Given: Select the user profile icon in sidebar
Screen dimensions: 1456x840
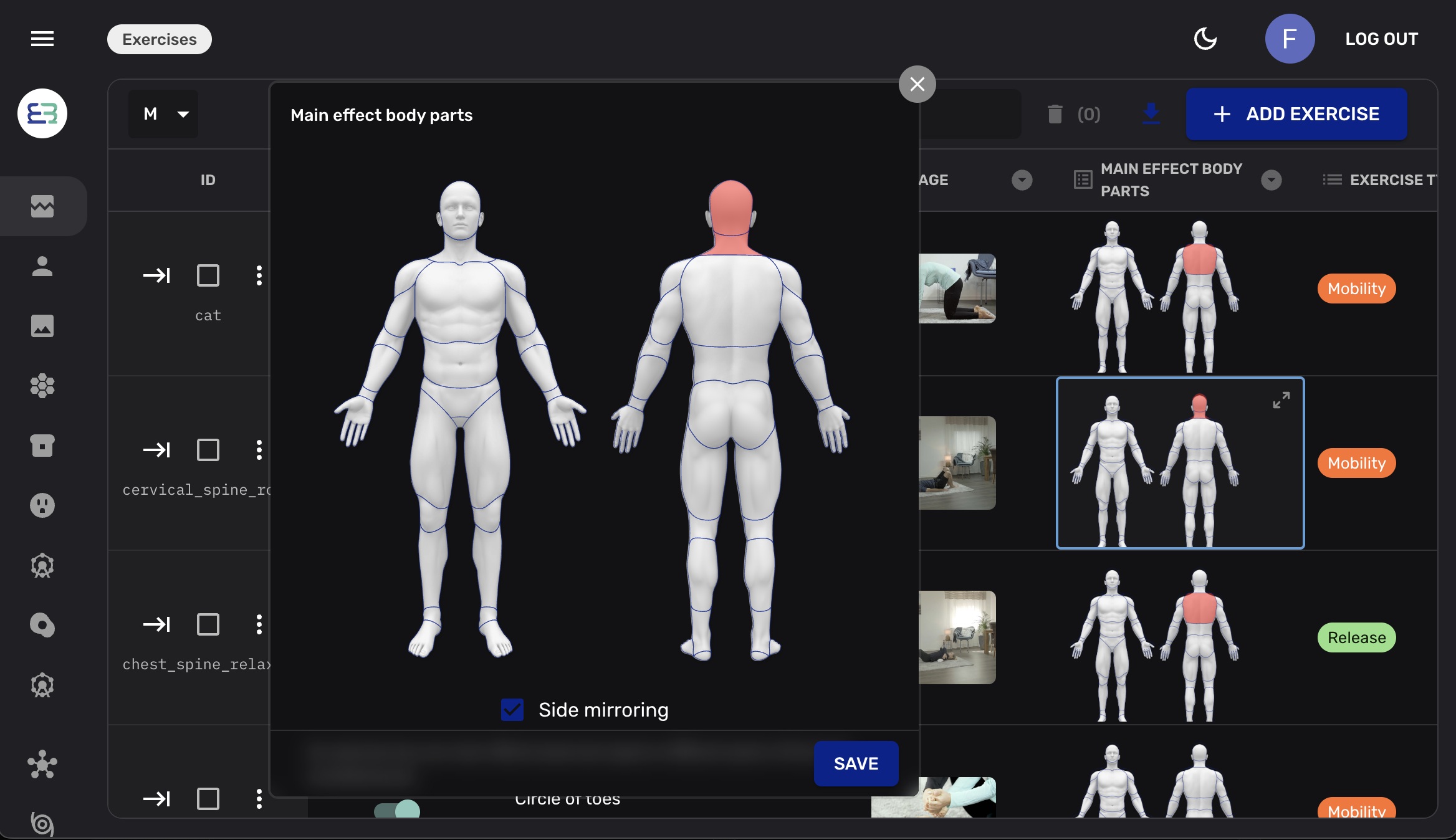Looking at the screenshot, I should pyautogui.click(x=42, y=267).
